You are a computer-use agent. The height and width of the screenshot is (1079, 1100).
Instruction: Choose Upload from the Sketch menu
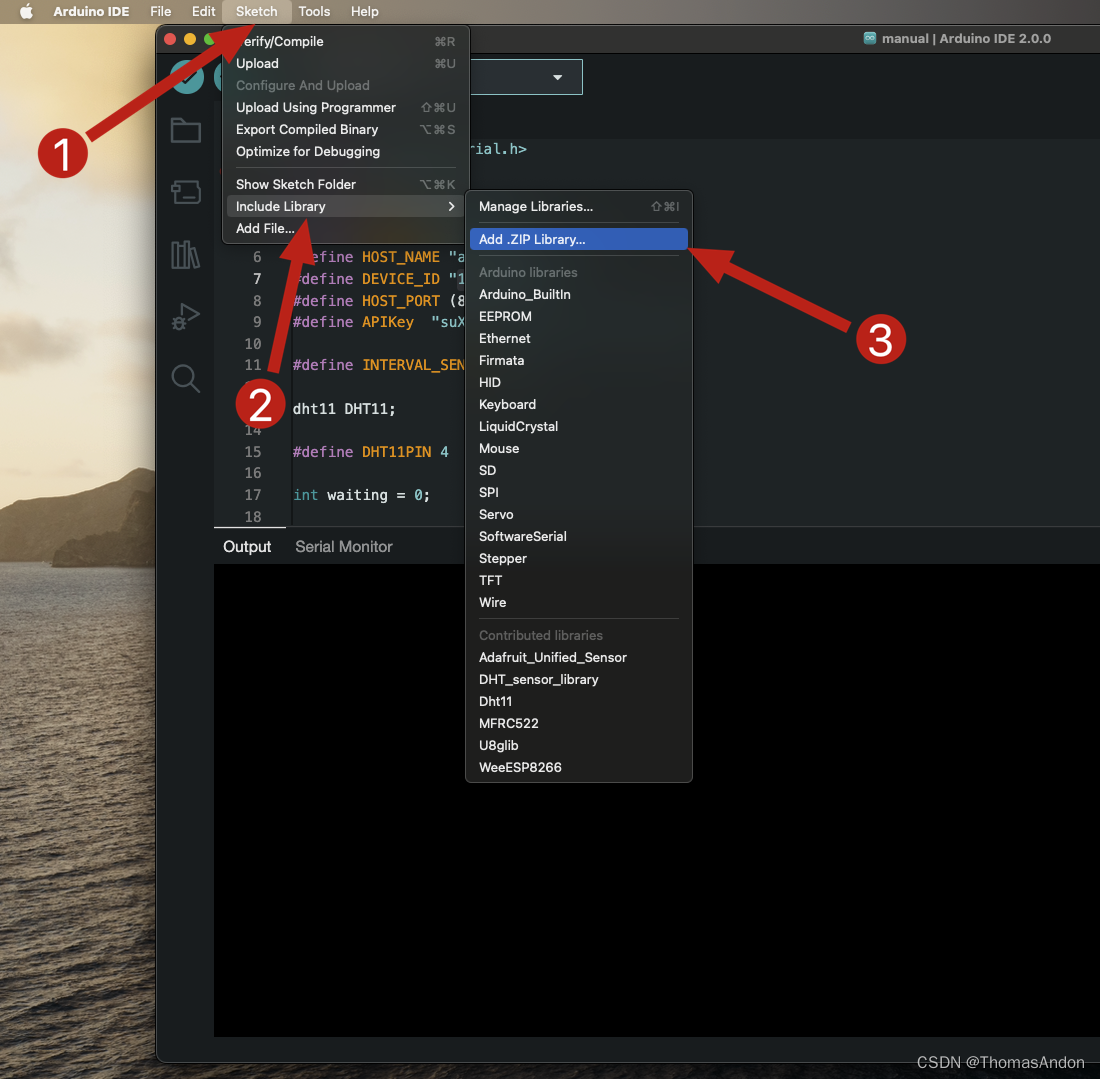click(x=345, y=63)
